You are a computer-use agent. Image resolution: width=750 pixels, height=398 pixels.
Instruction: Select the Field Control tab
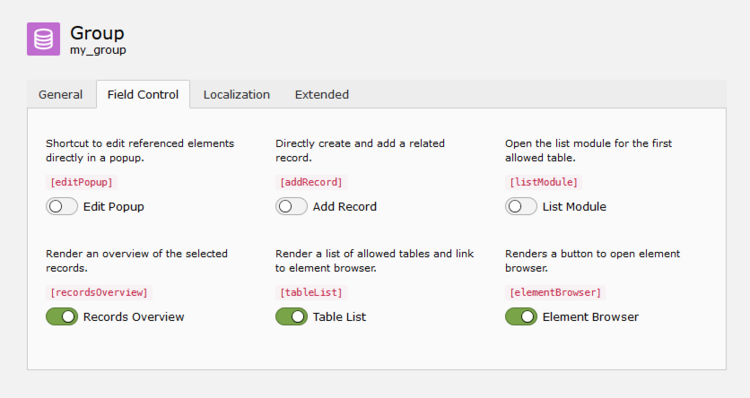(x=143, y=95)
